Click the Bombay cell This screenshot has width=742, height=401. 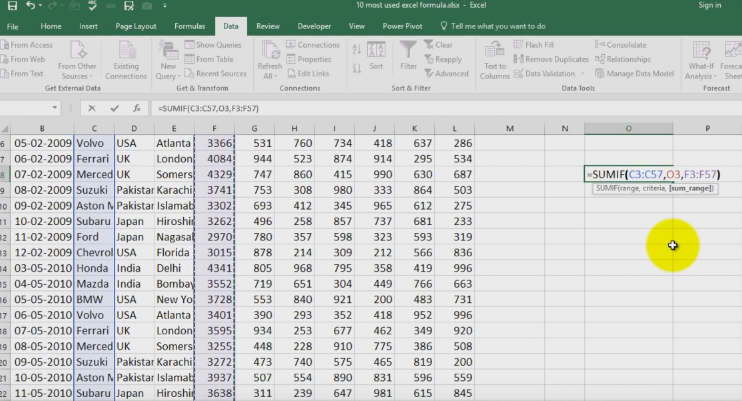coord(174,284)
